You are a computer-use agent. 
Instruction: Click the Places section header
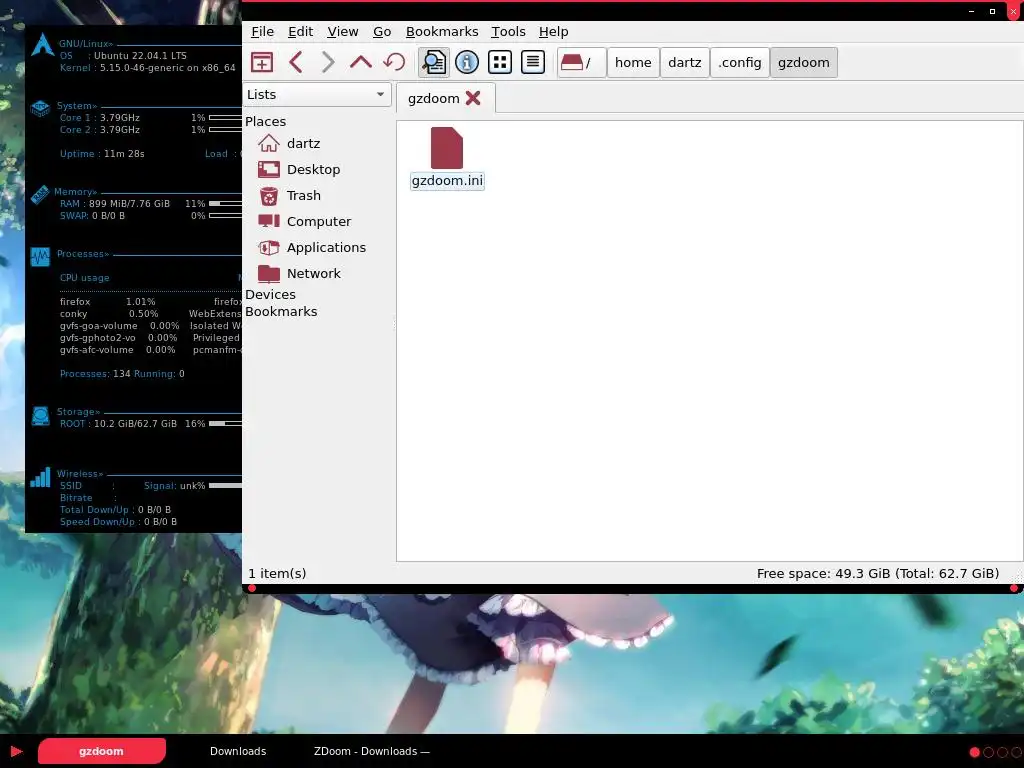point(266,121)
